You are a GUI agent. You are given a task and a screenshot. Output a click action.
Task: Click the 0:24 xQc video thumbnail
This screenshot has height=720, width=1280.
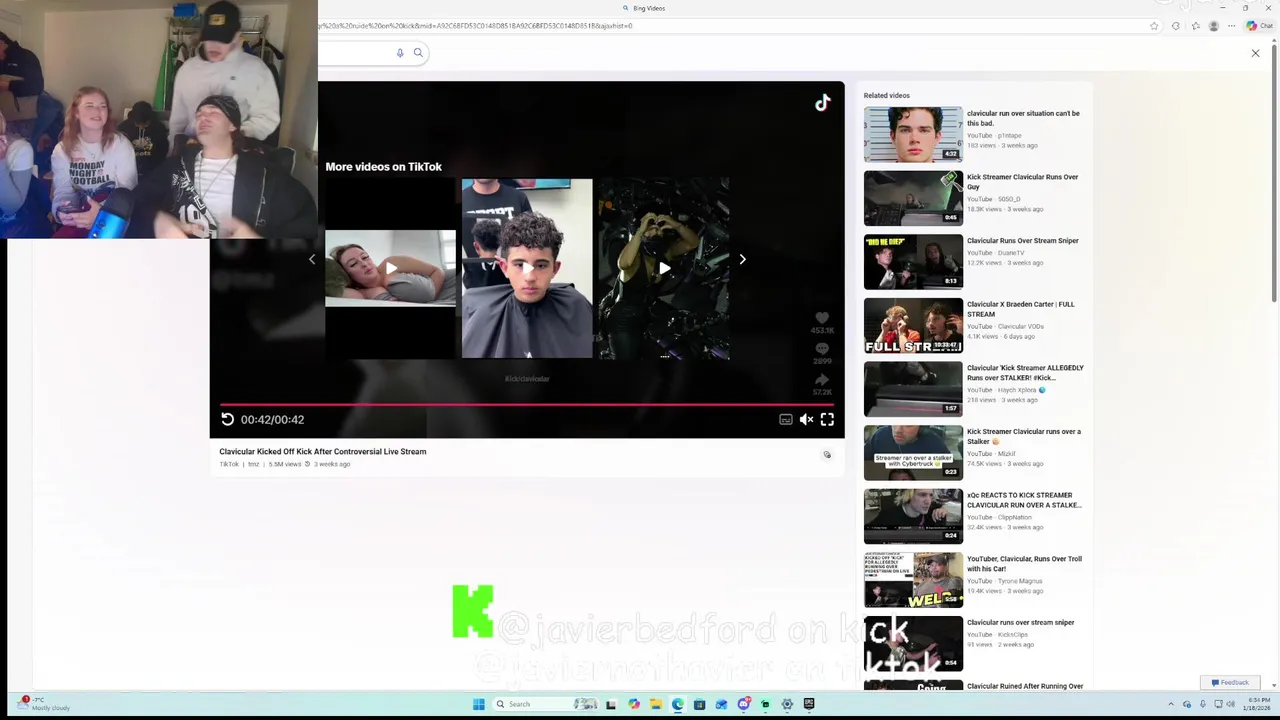tap(913, 517)
